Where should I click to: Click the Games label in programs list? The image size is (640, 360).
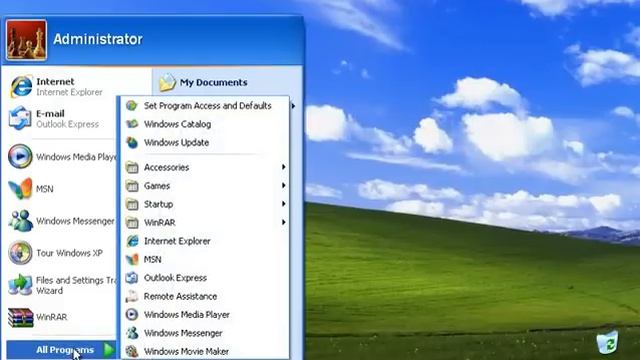click(157, 186)
